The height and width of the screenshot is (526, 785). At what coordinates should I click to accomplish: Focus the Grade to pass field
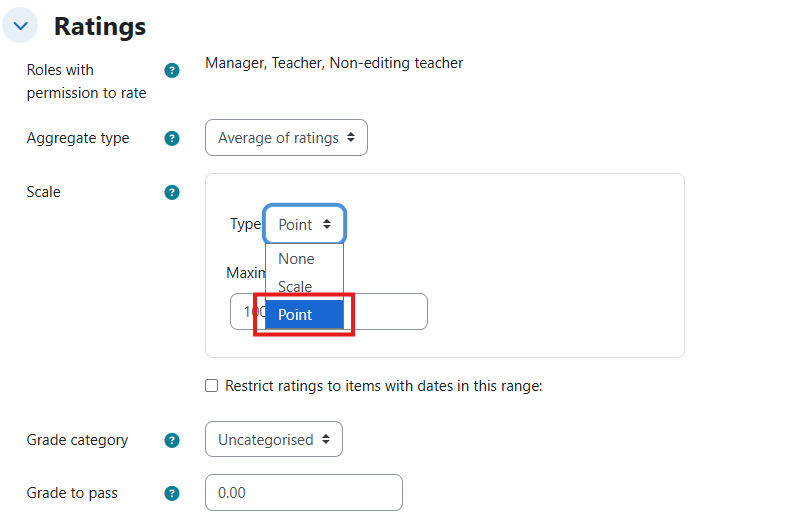click(303, 493)
